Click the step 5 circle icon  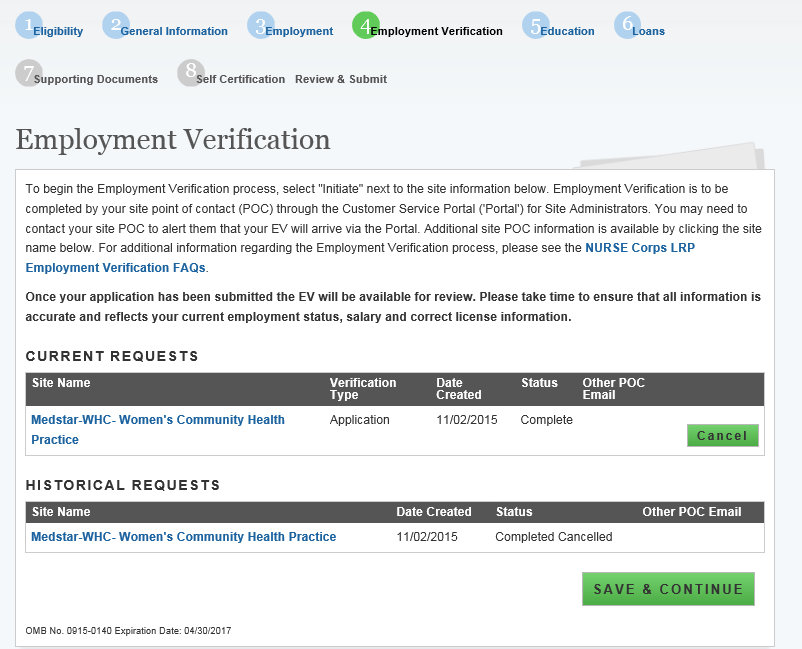tap(535, 25)
